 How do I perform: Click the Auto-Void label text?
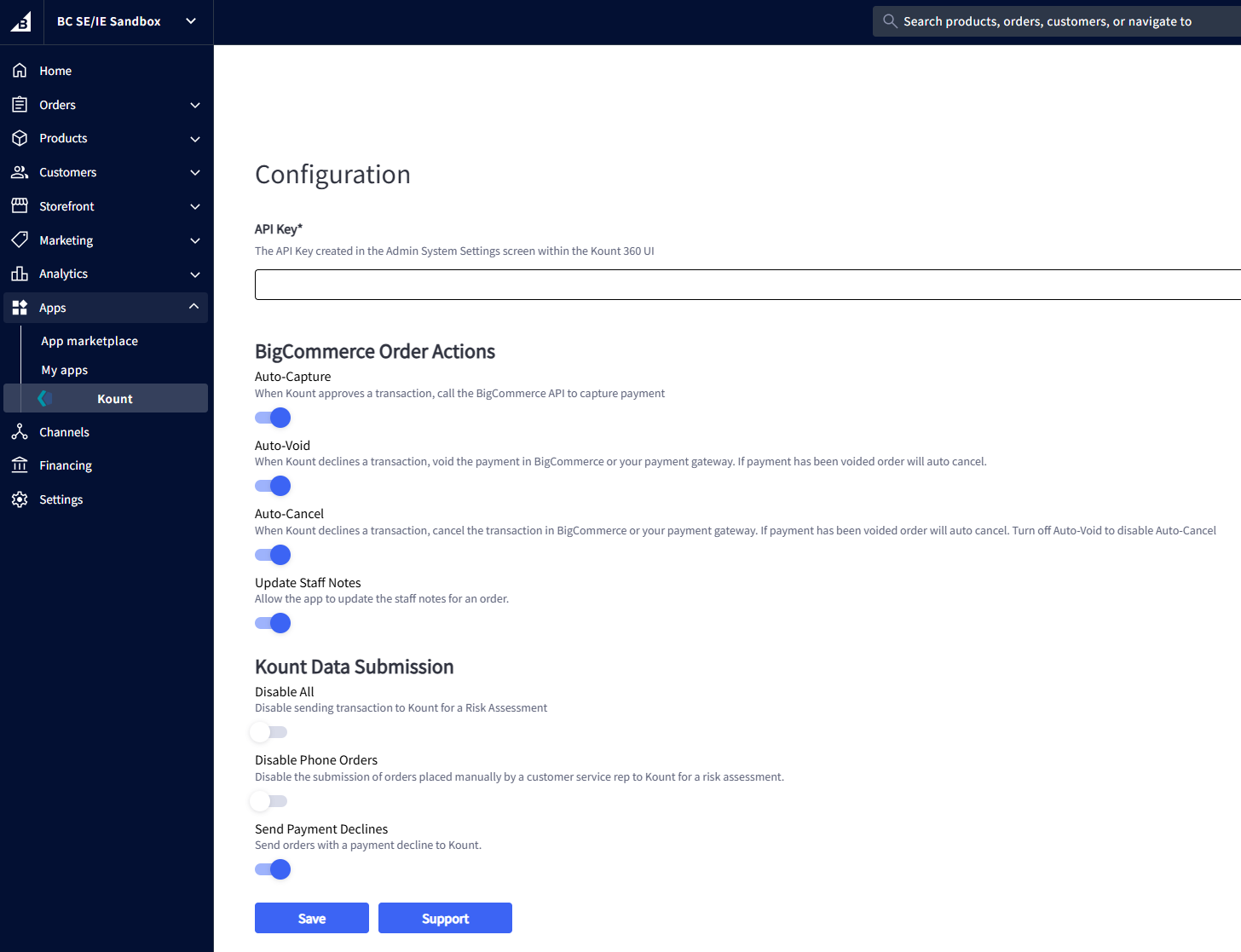282,446
